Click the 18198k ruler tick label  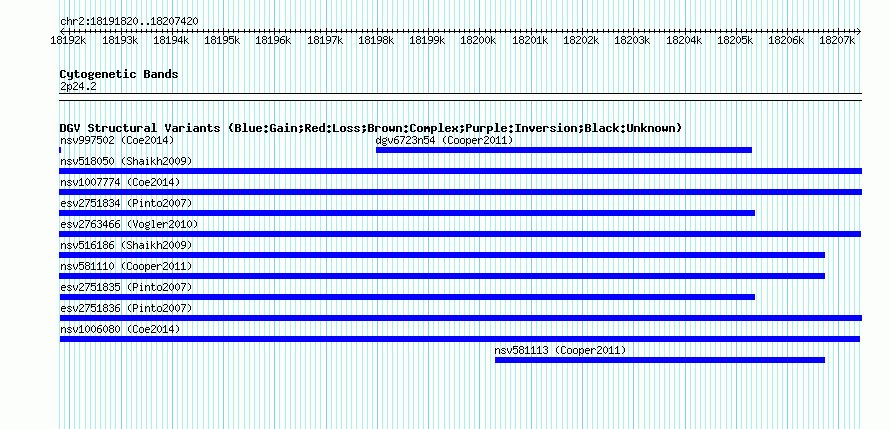point(376,40)
